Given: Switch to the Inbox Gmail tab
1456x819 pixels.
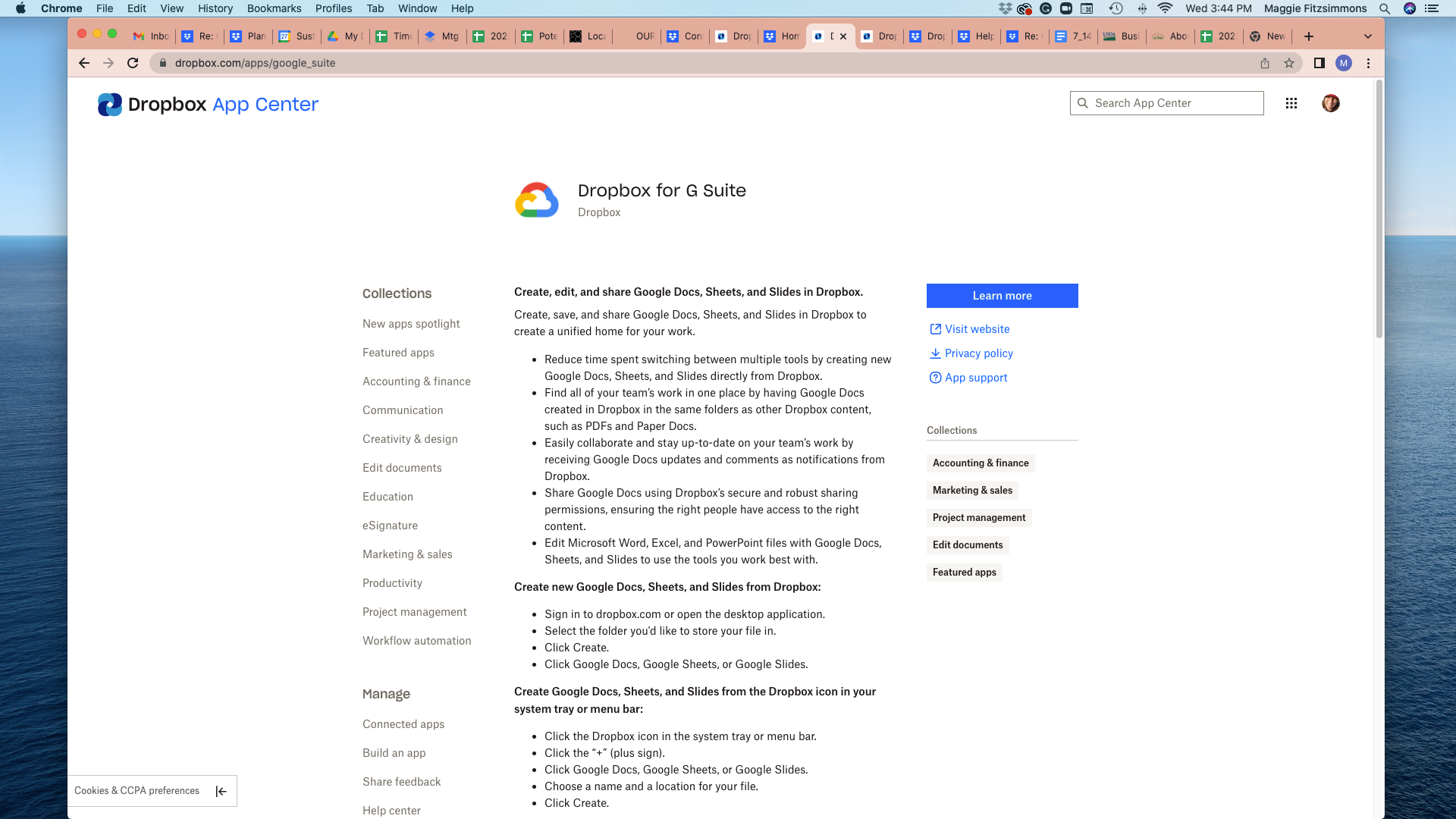Looking at the screenshot, I should [x=151, y=36].
